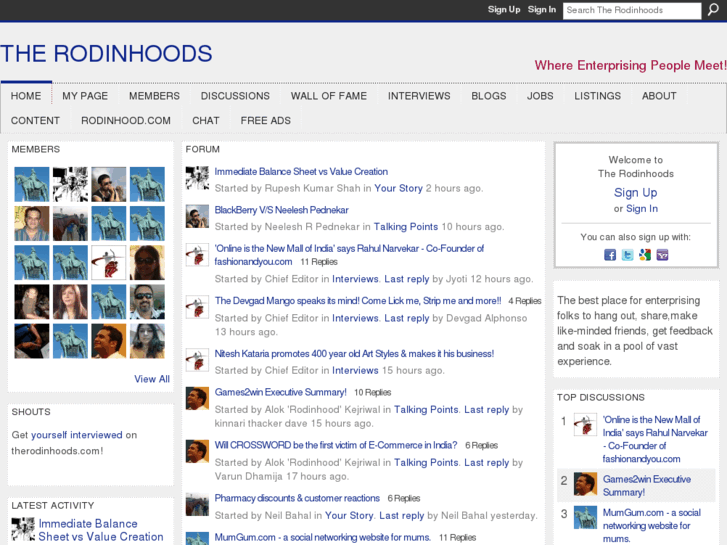Open INTERVIEWS navigation tab
This screenshot has width=727, height=545.
click(x=419, y=96)
